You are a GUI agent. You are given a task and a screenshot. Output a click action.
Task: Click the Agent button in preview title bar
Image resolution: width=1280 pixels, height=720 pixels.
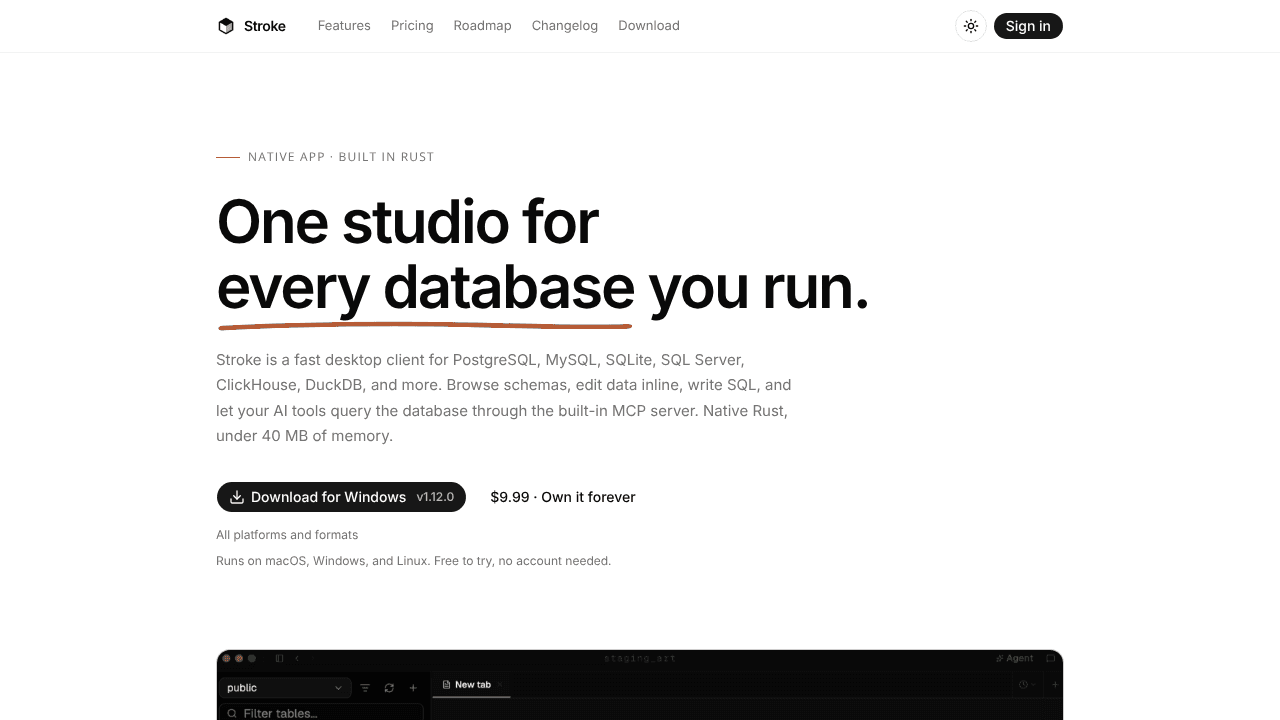[1015, 658]
